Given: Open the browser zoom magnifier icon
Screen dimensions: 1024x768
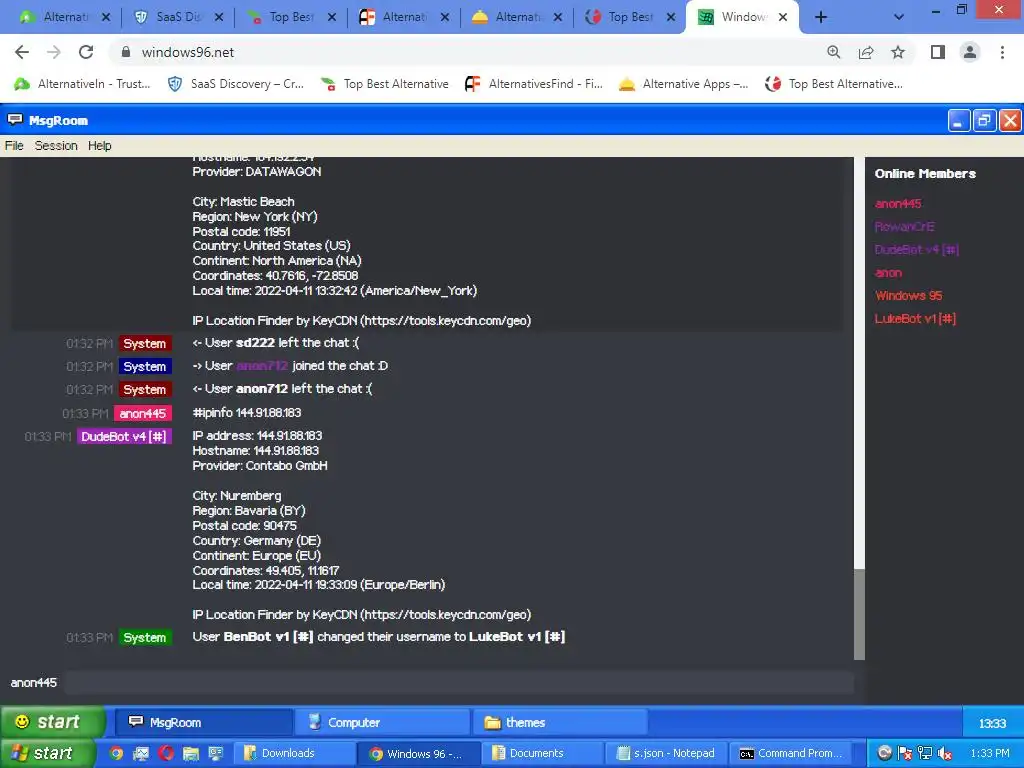Looking at the screenshot, I should (834, 52).
